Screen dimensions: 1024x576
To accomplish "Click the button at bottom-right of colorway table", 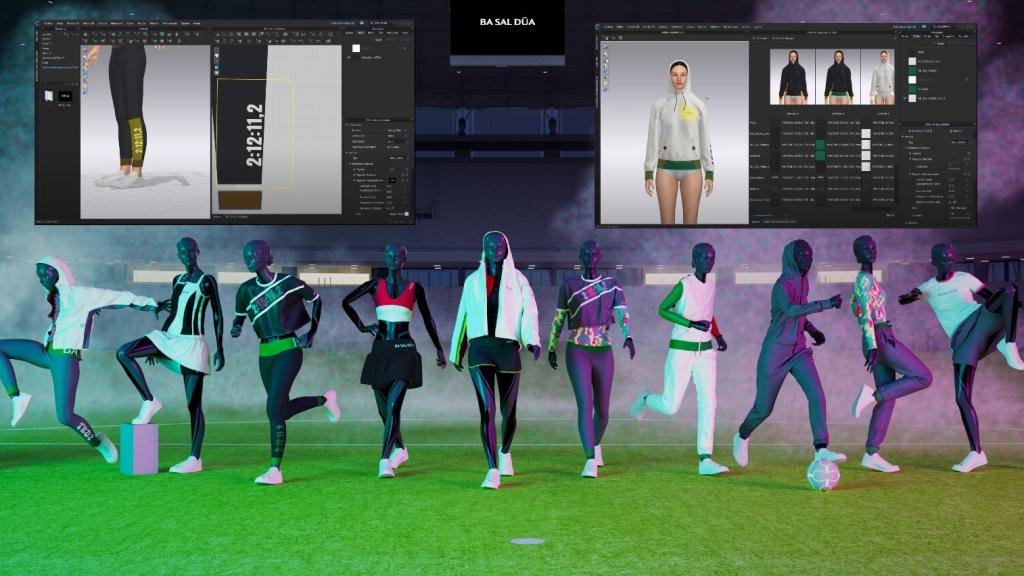I will tap(890, 214).
